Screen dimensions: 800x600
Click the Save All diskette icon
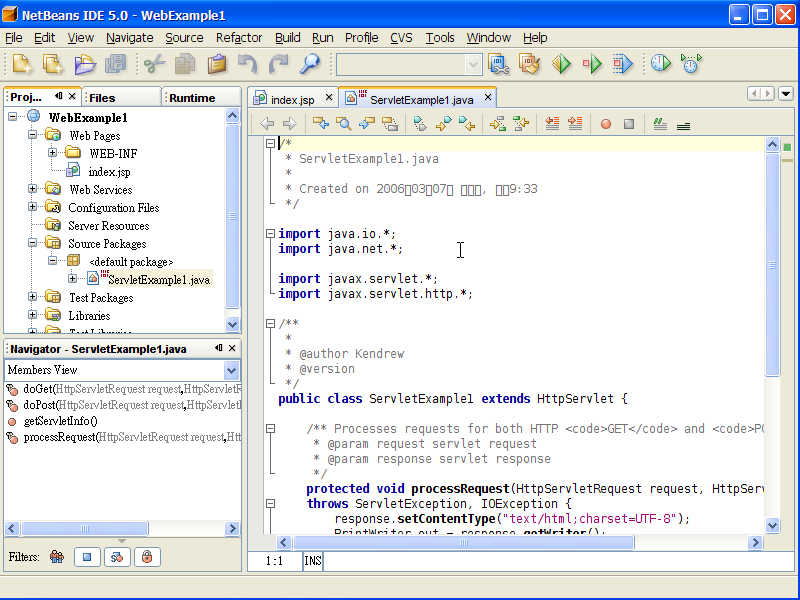(116, 64)
